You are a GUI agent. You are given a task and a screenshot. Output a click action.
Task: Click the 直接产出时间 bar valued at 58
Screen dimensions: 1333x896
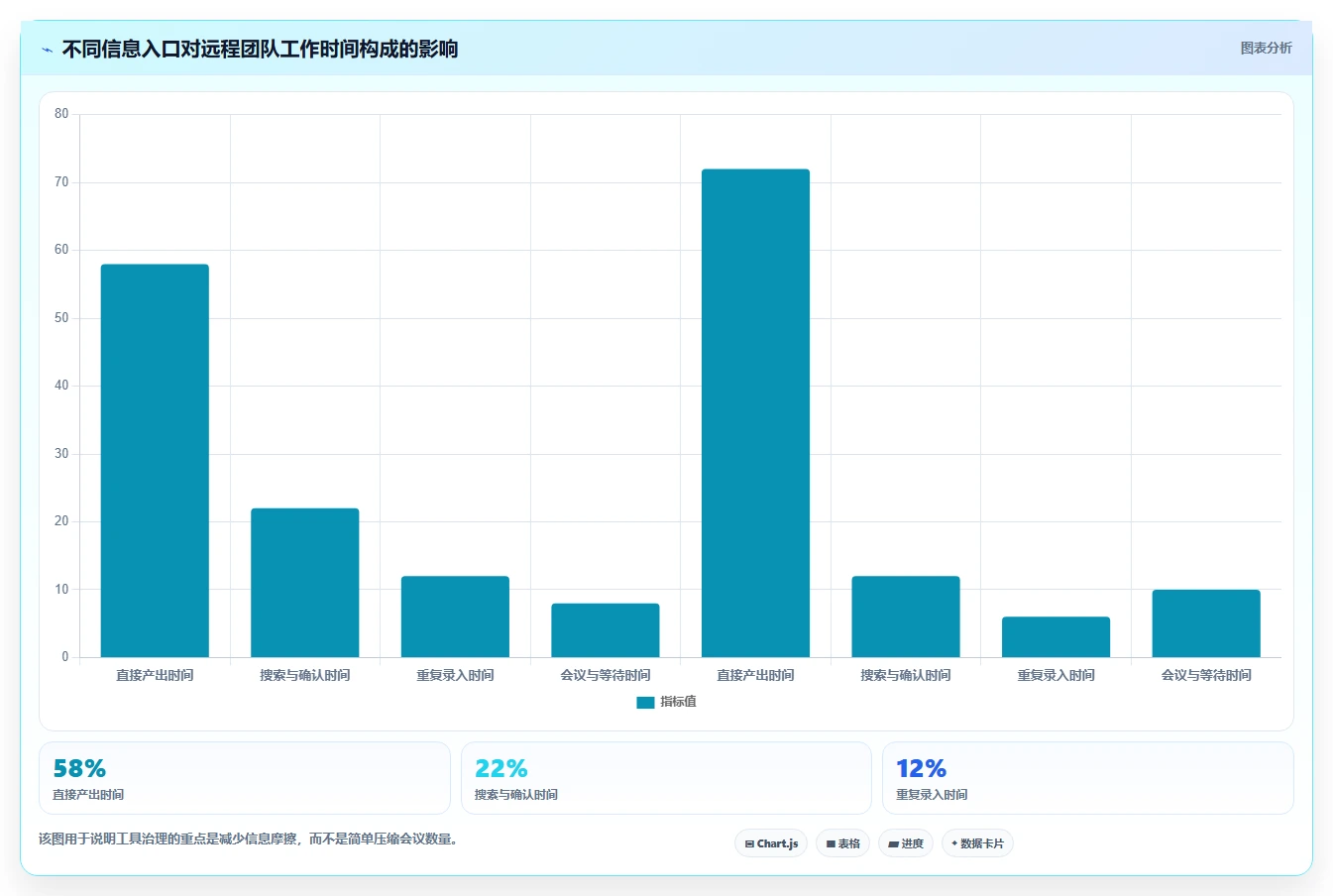(x=155, y=461)
